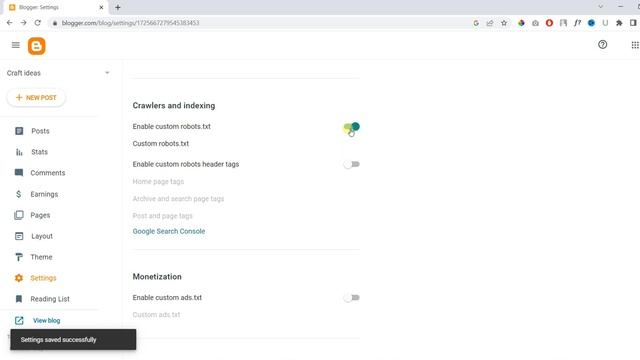Image resolution: width=640 pixels, height=360 pixels.
Task: Select the Blogger: Settings browser tab
Action: coord(55,7)
